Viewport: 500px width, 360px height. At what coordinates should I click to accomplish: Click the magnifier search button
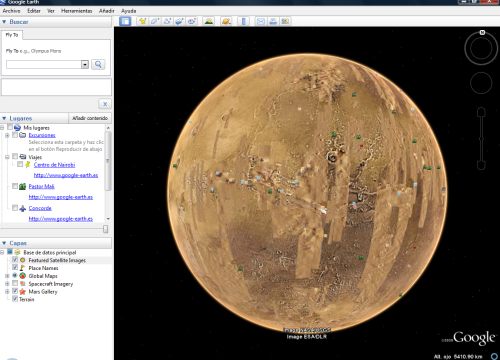[x=98, y=64]
